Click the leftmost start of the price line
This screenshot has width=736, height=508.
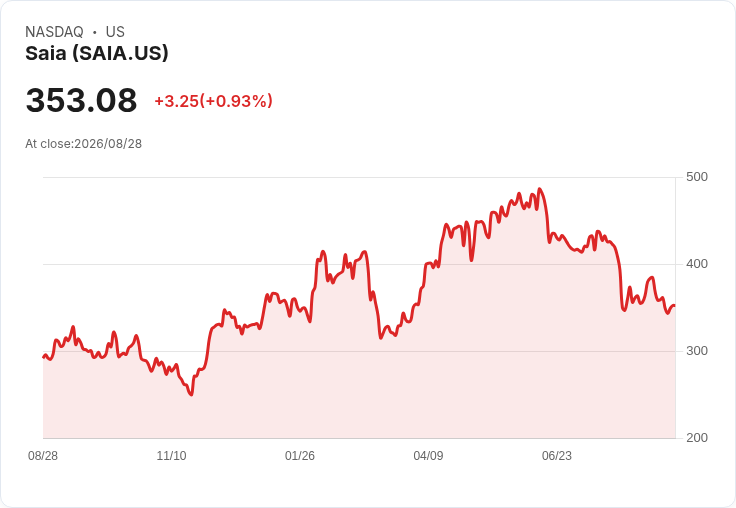coord(44,357)
